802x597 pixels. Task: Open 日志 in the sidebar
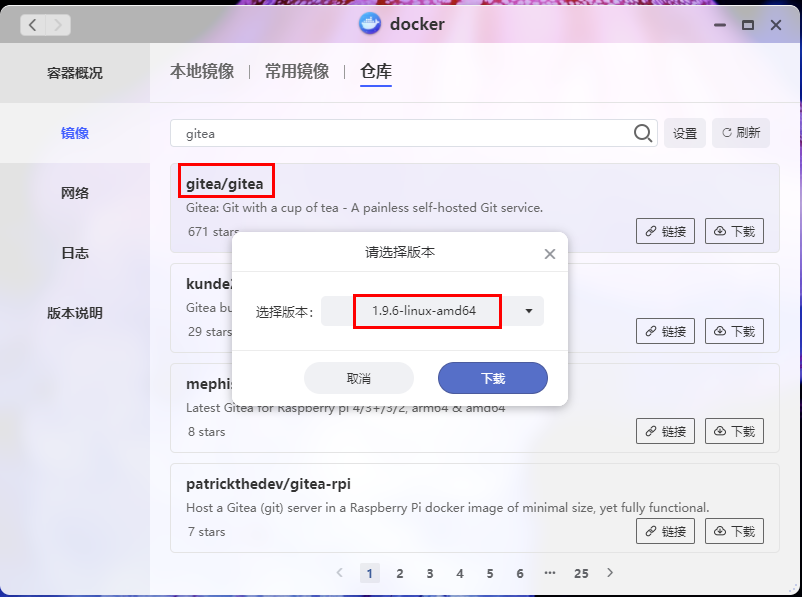click(75, 253)
